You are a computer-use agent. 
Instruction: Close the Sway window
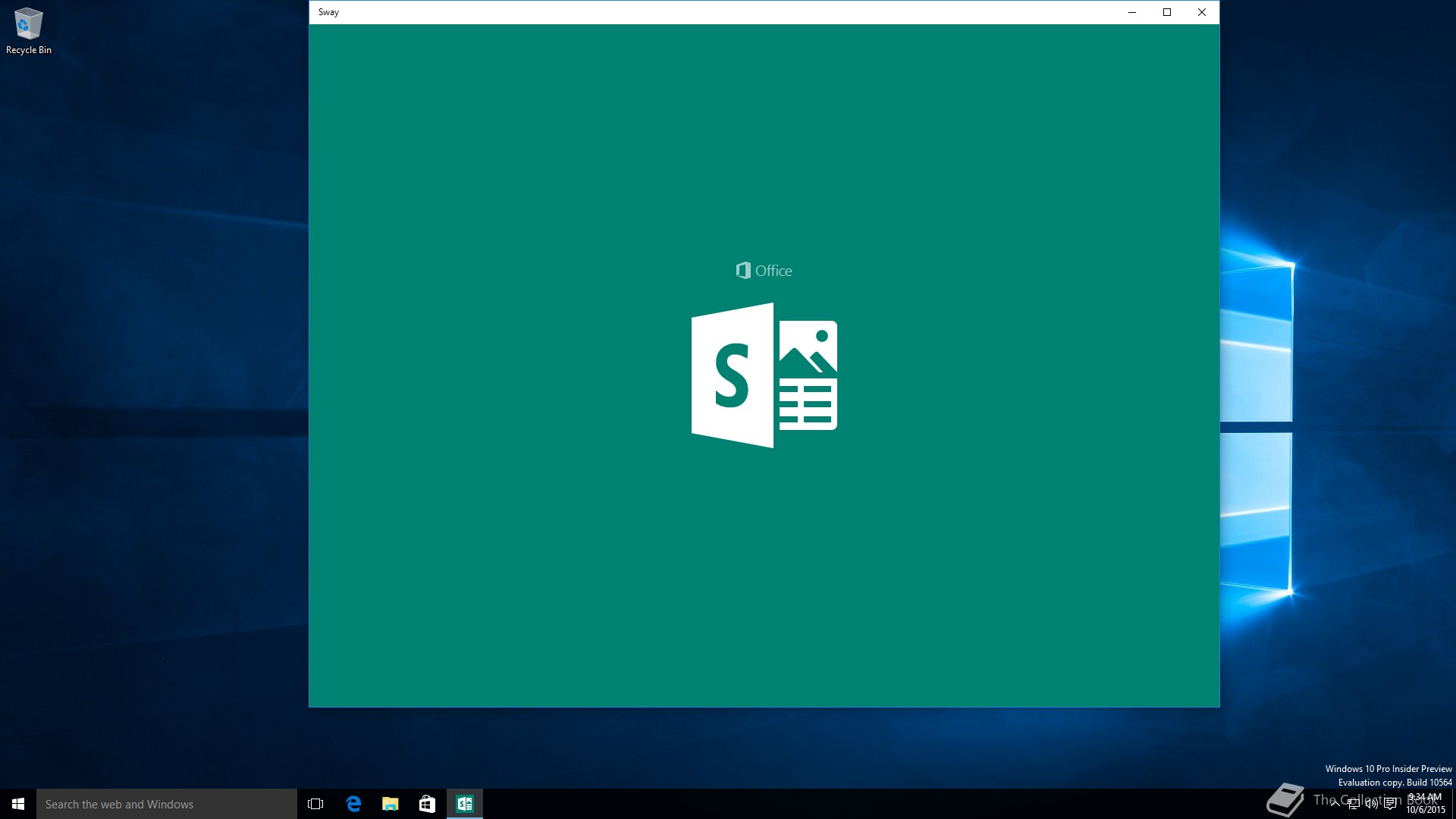point(1202,12)
